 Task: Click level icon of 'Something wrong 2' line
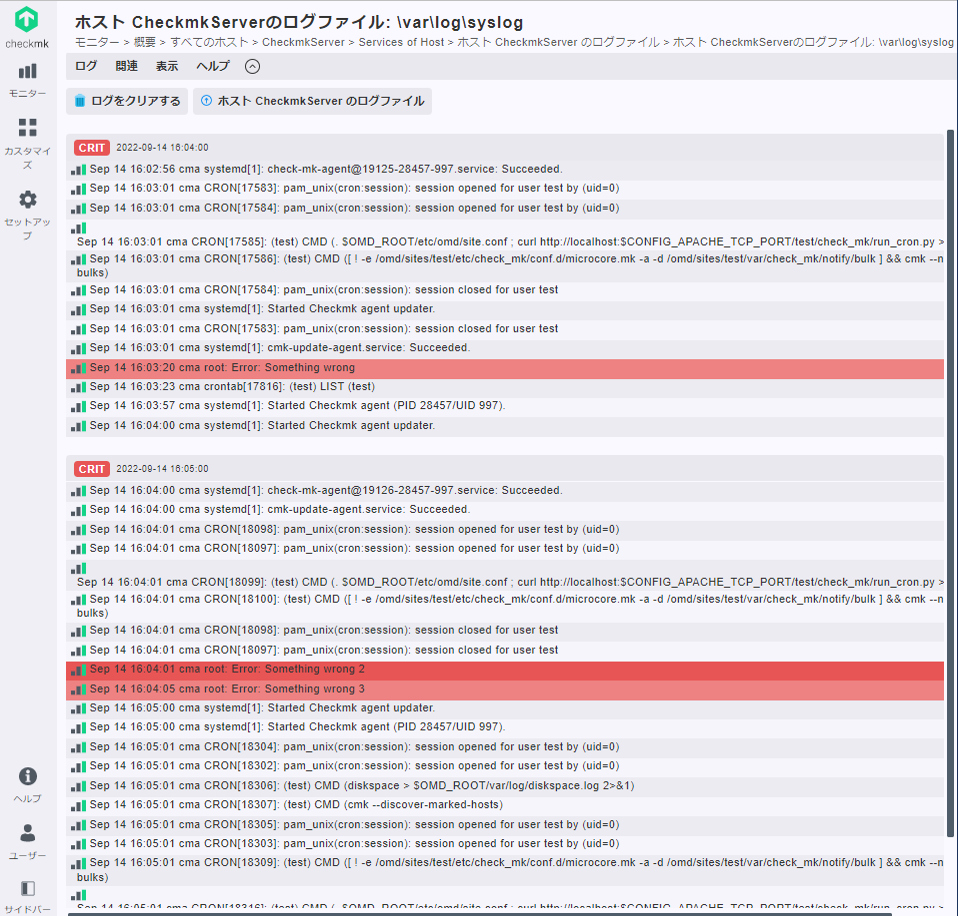[78, 670]
